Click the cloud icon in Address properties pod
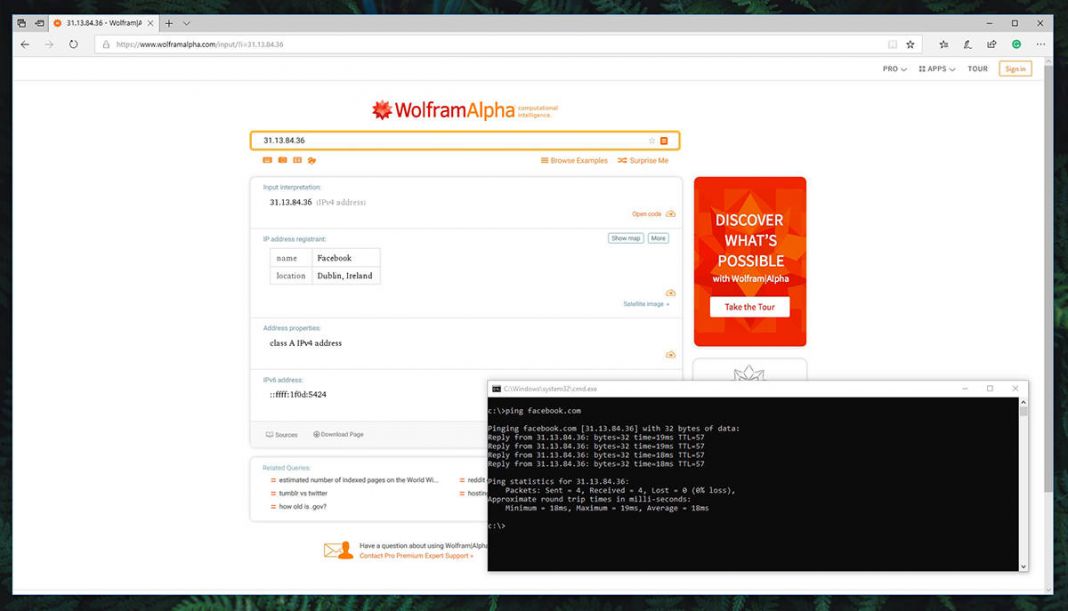 click(671, 355)
